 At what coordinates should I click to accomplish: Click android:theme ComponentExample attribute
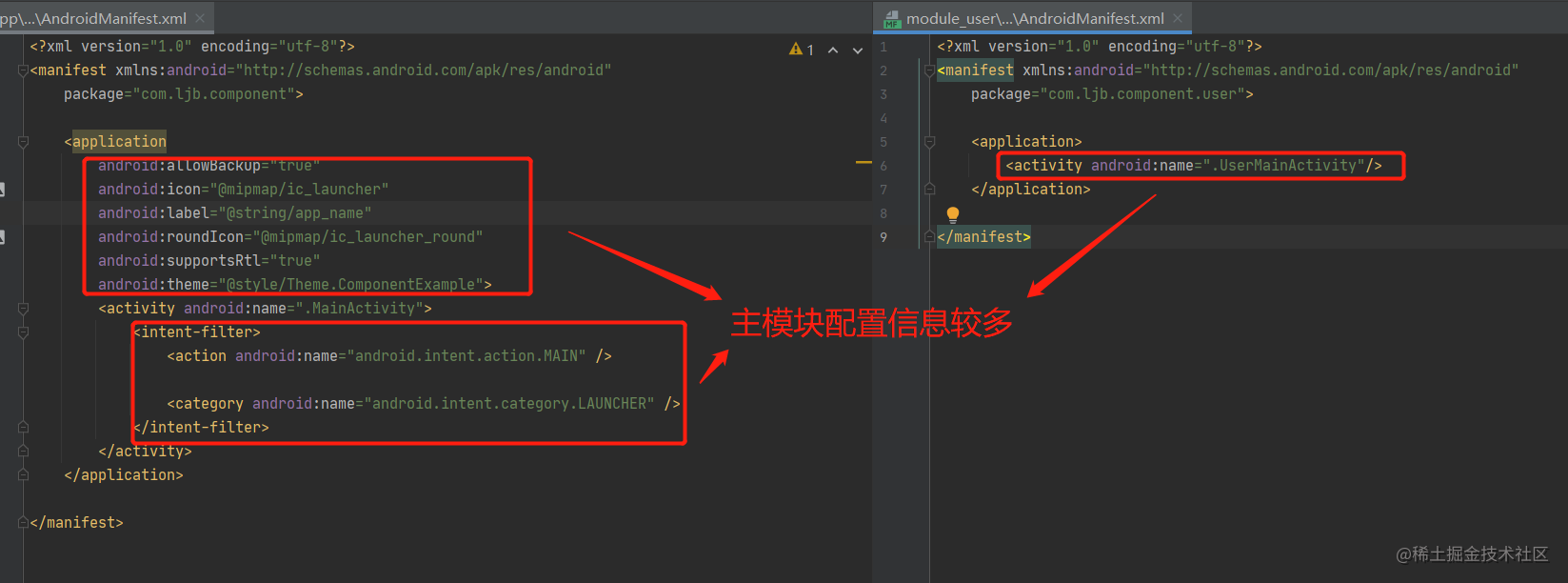click(295, 285)
